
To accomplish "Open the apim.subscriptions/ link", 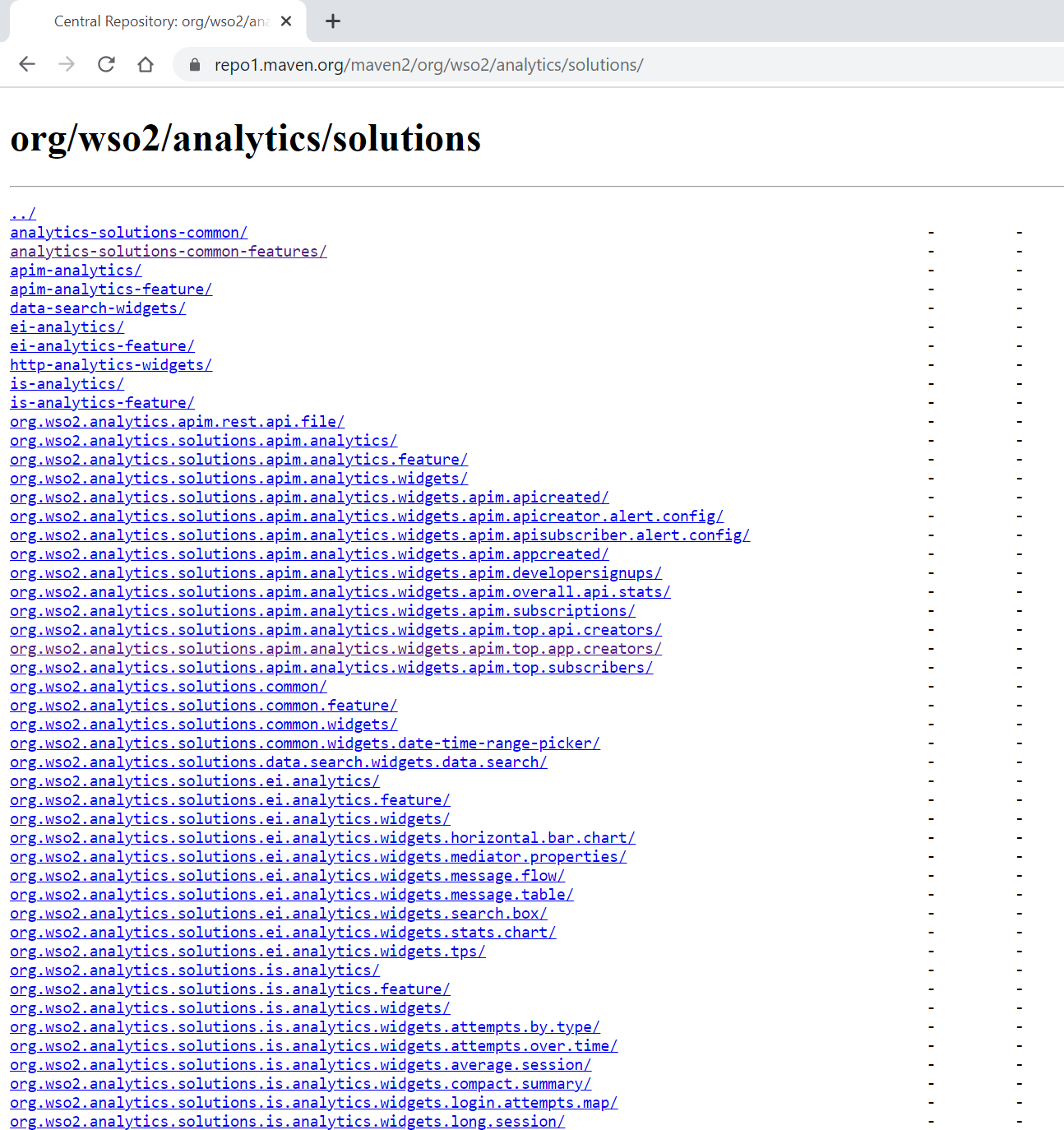I will coord(322,611).
